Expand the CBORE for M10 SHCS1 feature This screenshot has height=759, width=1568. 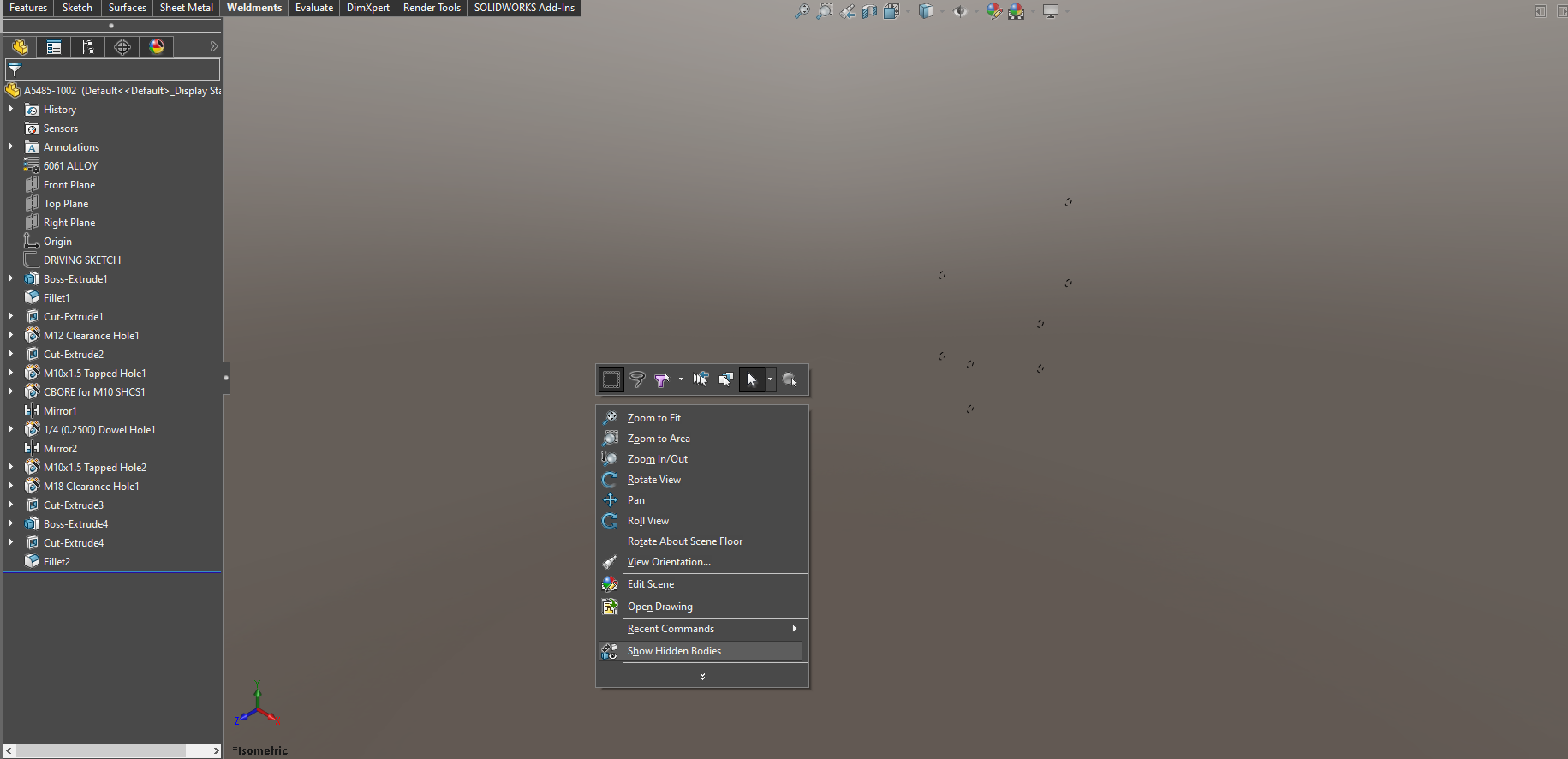point(11,391)
